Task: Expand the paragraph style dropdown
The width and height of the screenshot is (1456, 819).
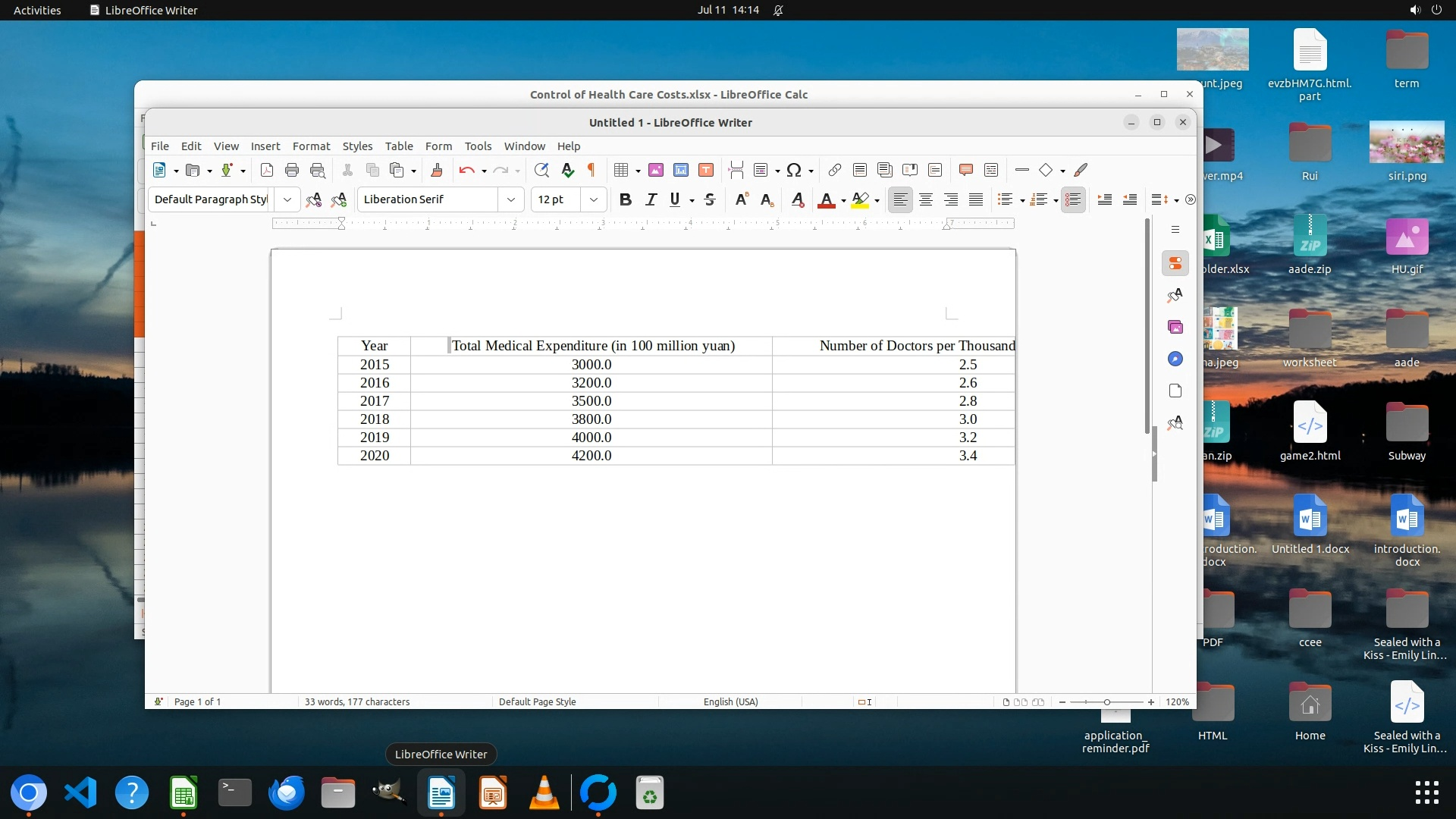Action: click(x=287, y=199)
